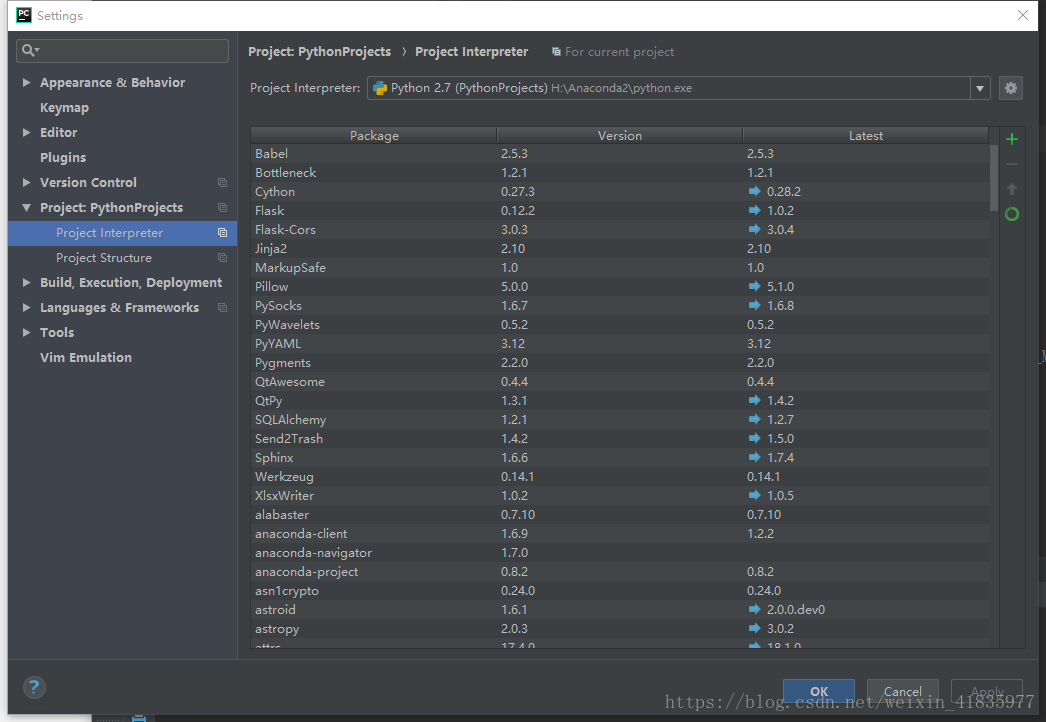Click the upgrade package up-arrow icon

click(1011, 190)
